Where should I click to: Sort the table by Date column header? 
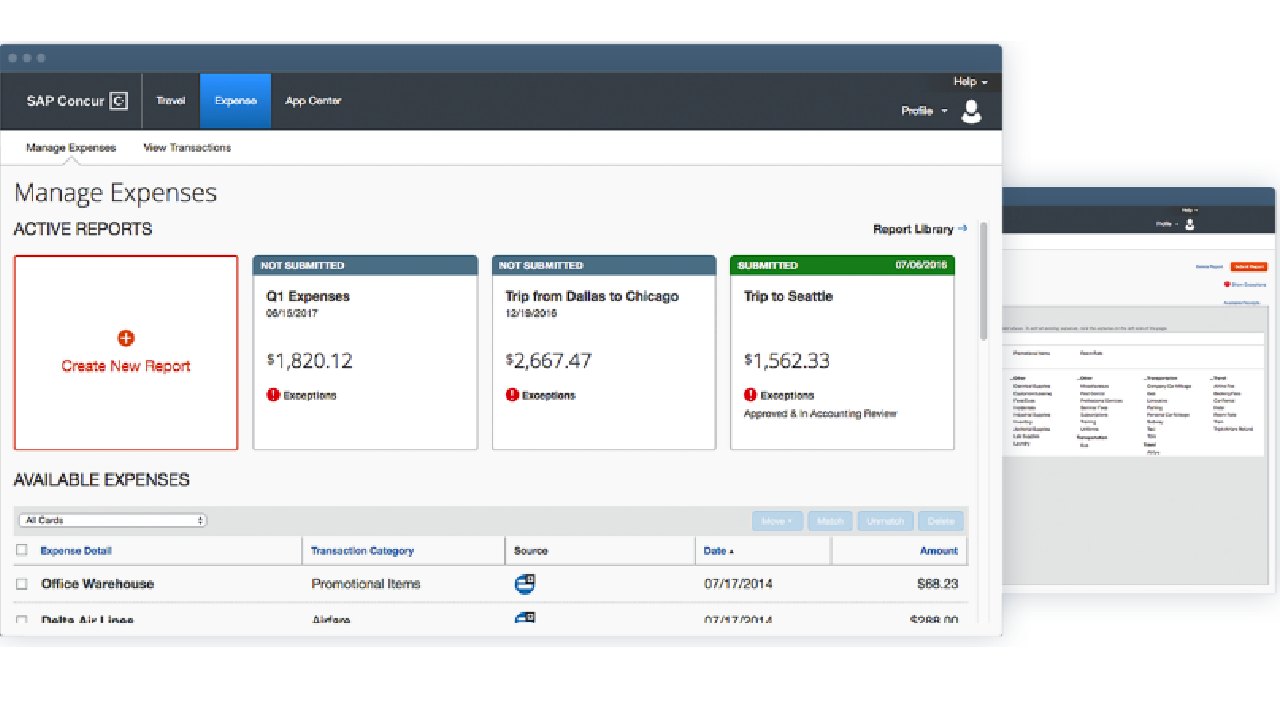[x=717, y=551]
